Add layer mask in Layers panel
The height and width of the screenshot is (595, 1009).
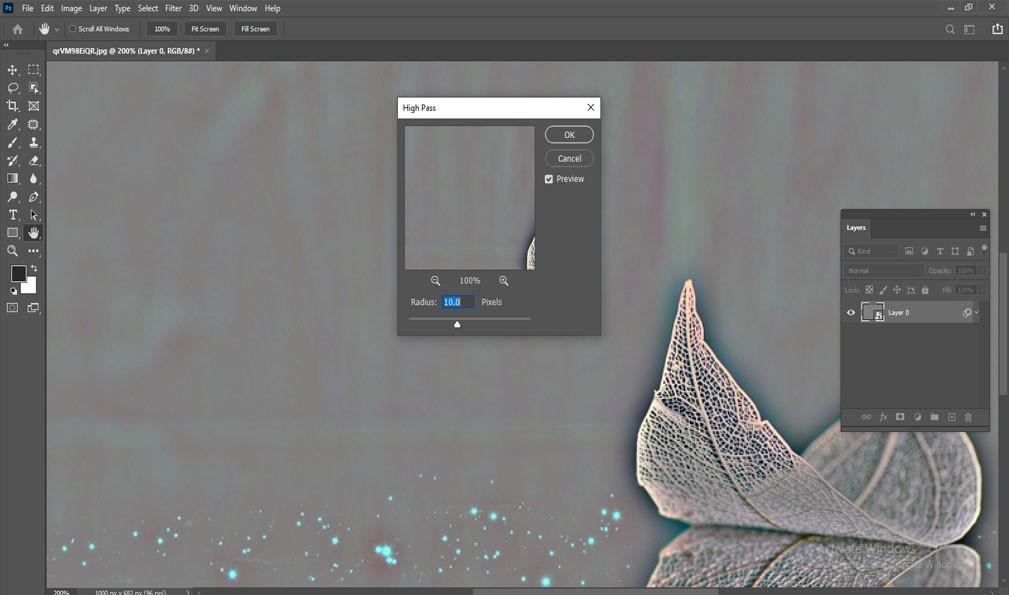tap(900, 417)
